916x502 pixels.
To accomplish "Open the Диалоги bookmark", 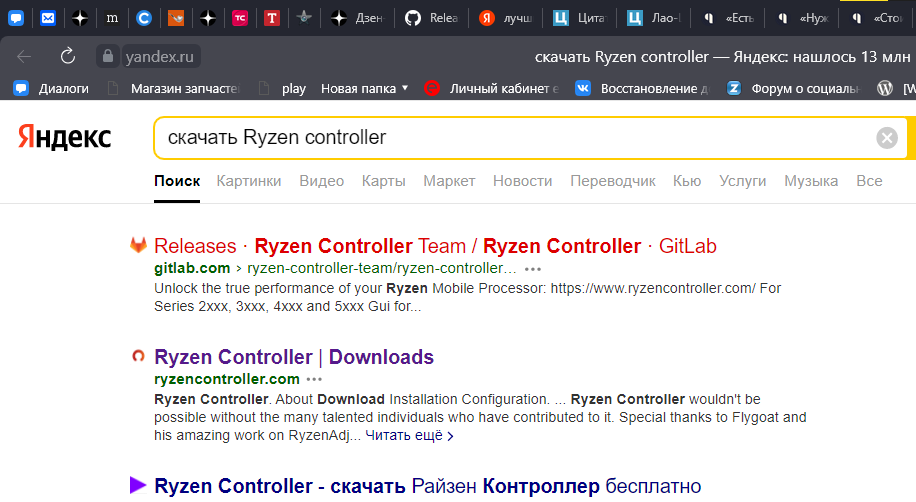I will [x=51, y=88].
